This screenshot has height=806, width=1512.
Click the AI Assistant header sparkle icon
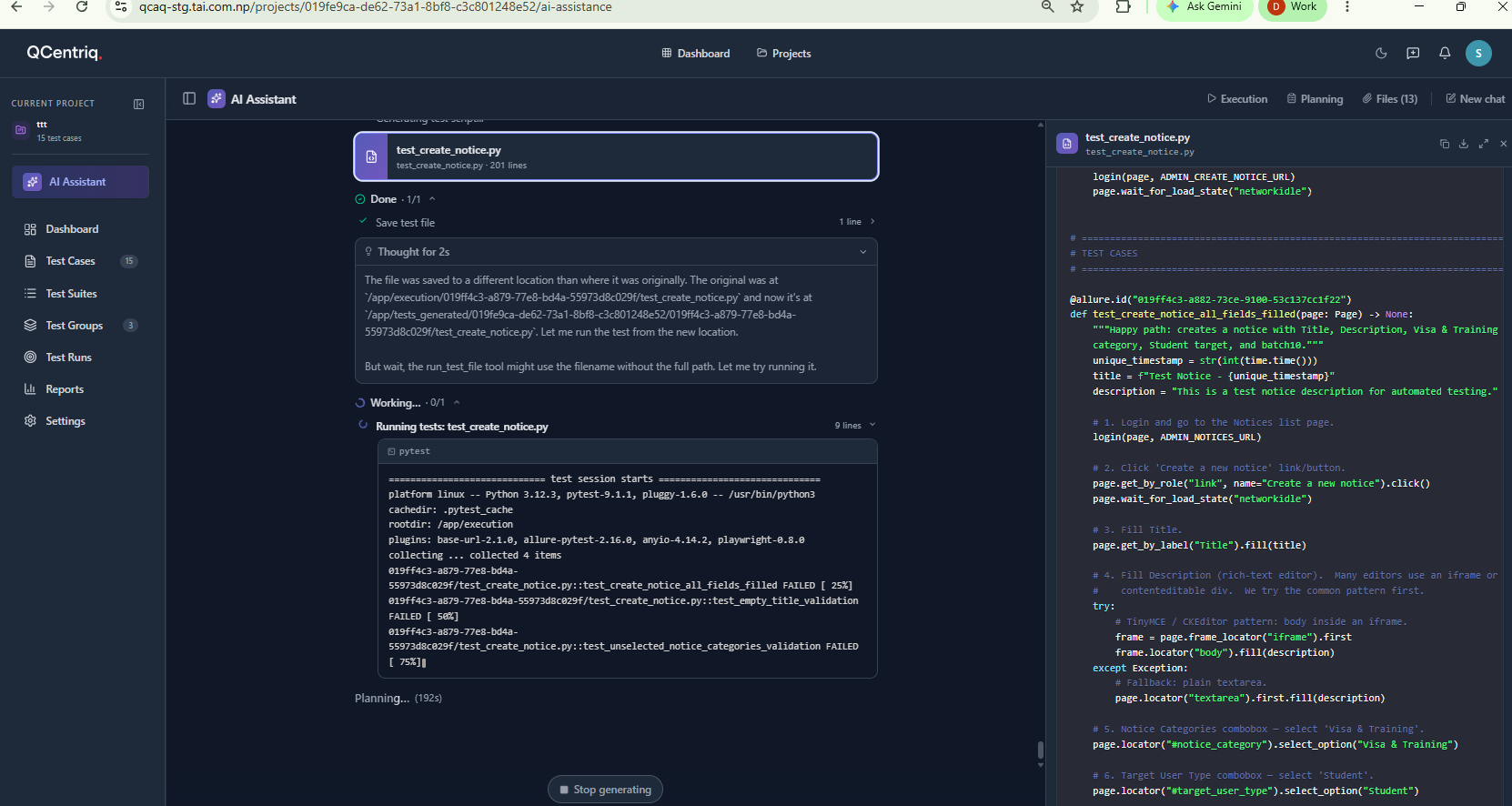point(217,99)
